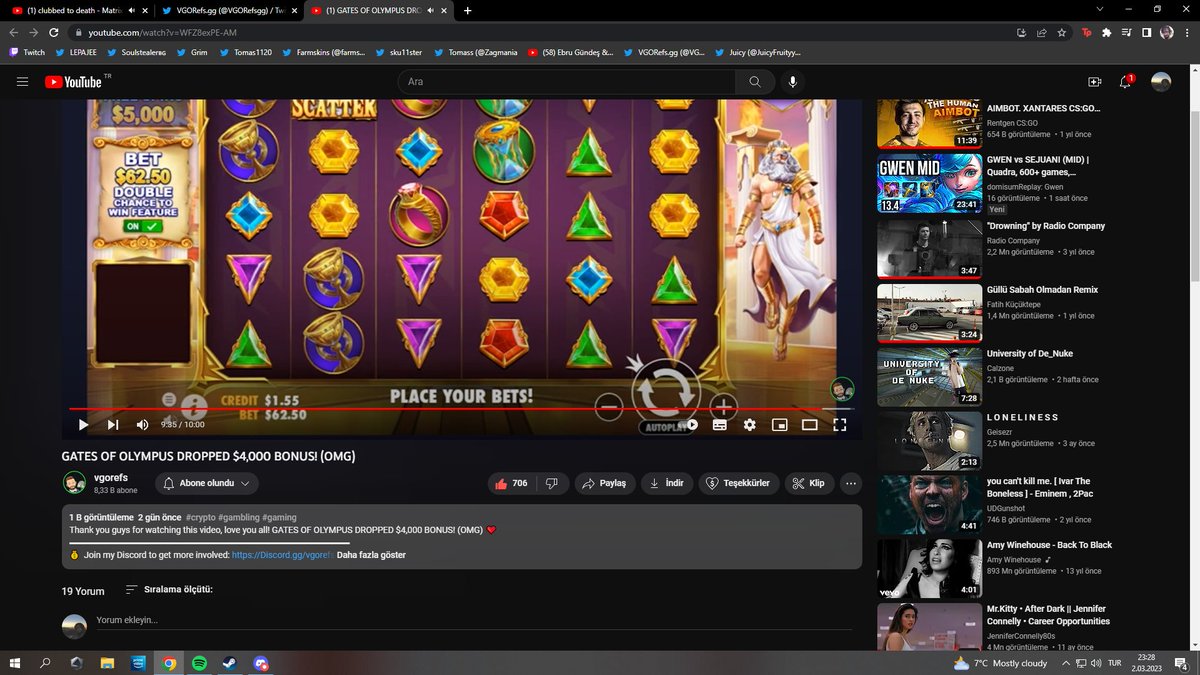Click the Teşekkürler thanks button
Screen dimensions: 1200x675
738,483
